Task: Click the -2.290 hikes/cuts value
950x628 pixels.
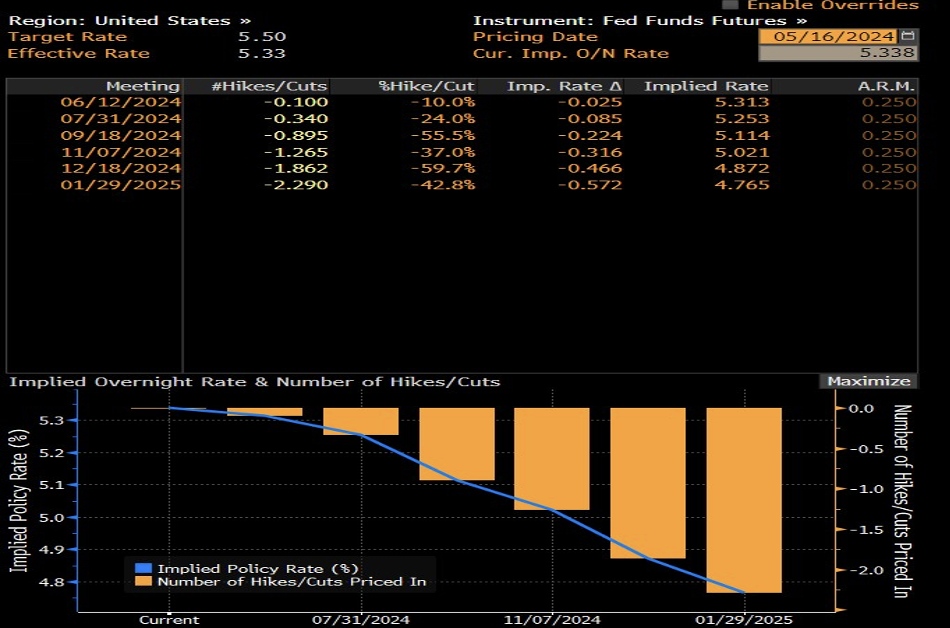Action: (296, 185)
